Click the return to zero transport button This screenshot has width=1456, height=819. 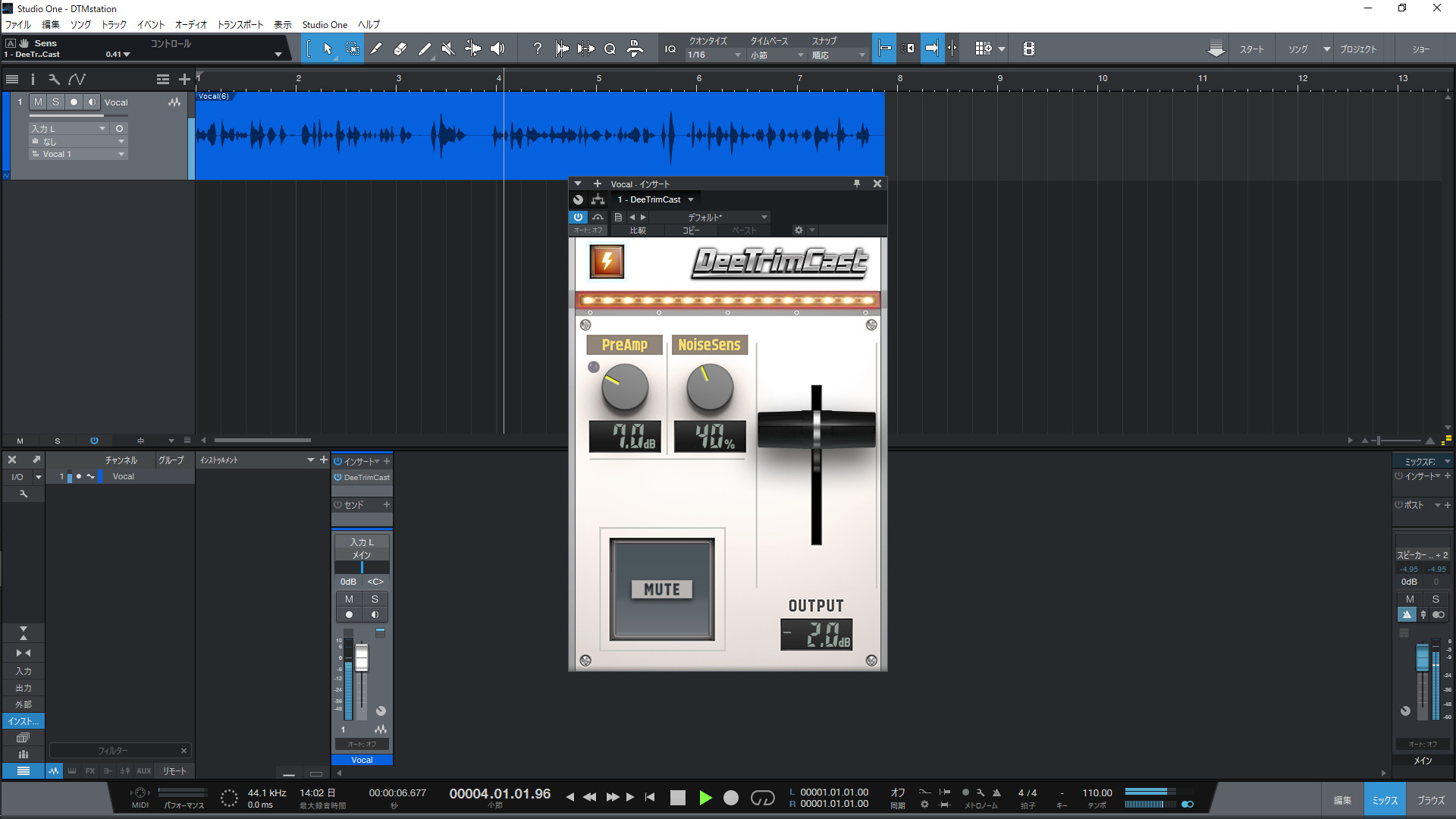point(650,797)
